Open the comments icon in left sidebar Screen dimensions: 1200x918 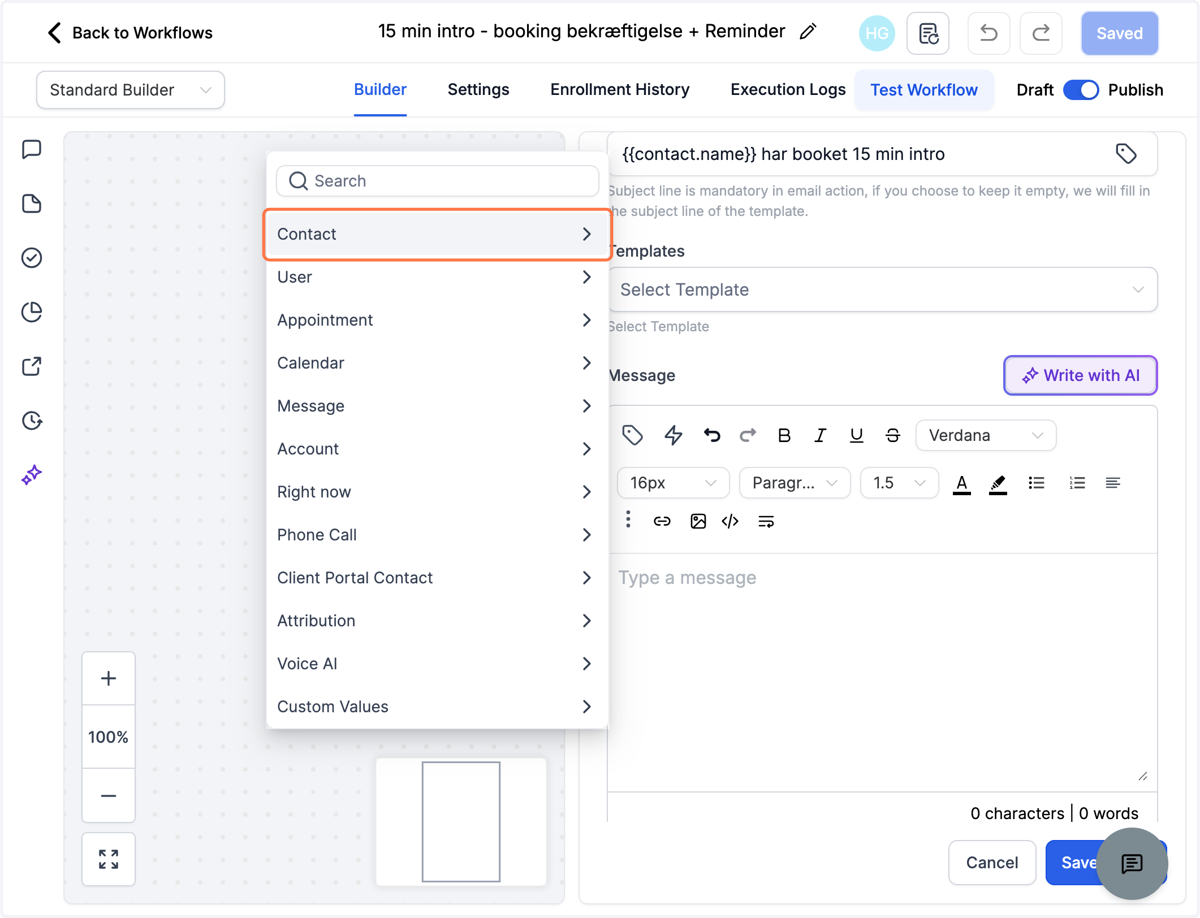pyautogui.click(x=32, y=150)
